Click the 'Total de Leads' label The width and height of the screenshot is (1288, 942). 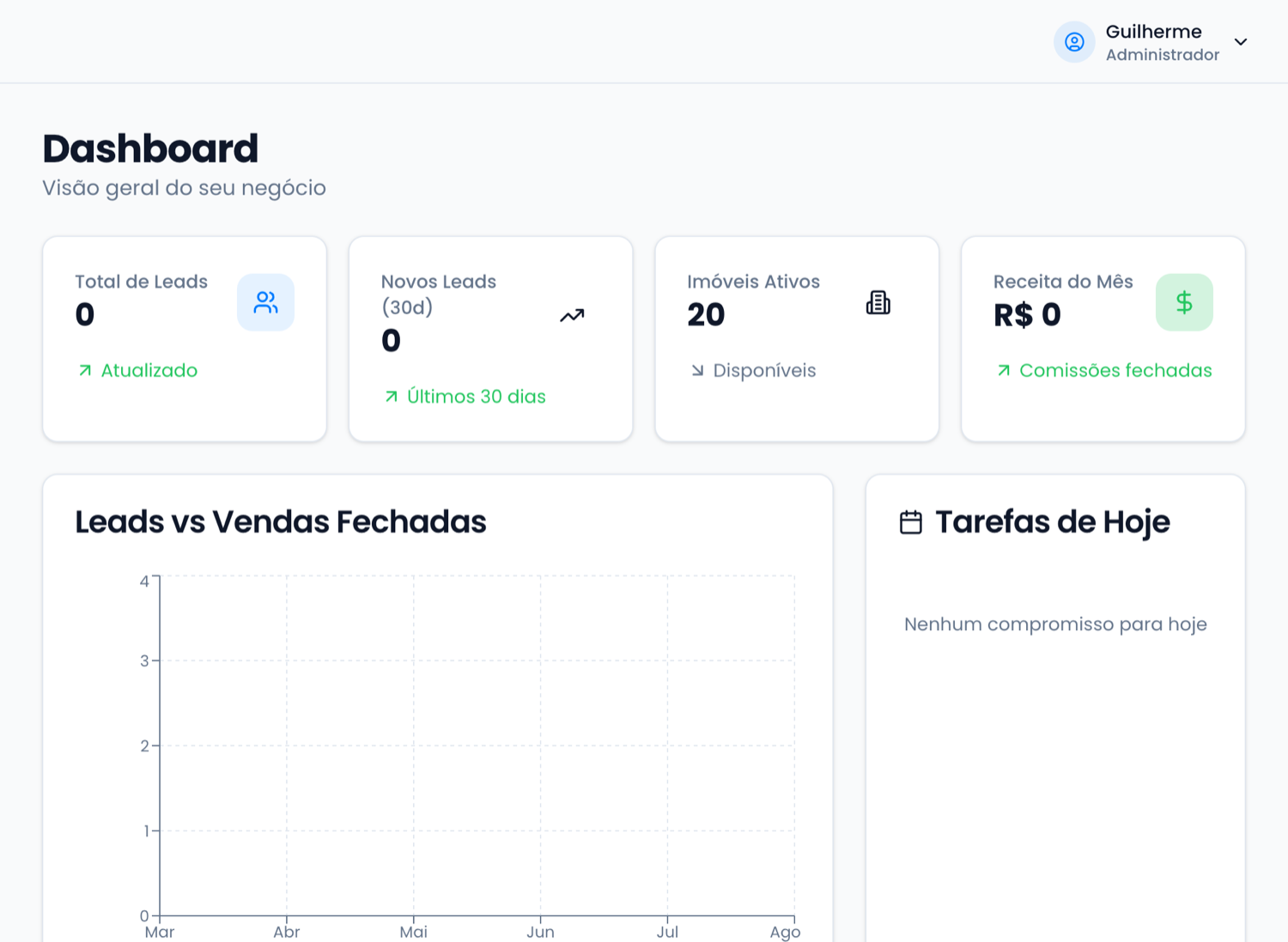pyautogui.click(x=141, y=282)
